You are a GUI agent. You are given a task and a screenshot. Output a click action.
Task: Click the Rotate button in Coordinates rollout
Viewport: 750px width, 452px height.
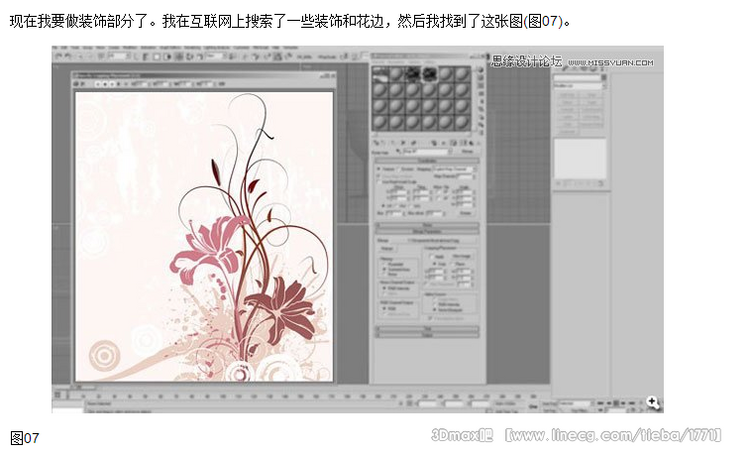466,213
